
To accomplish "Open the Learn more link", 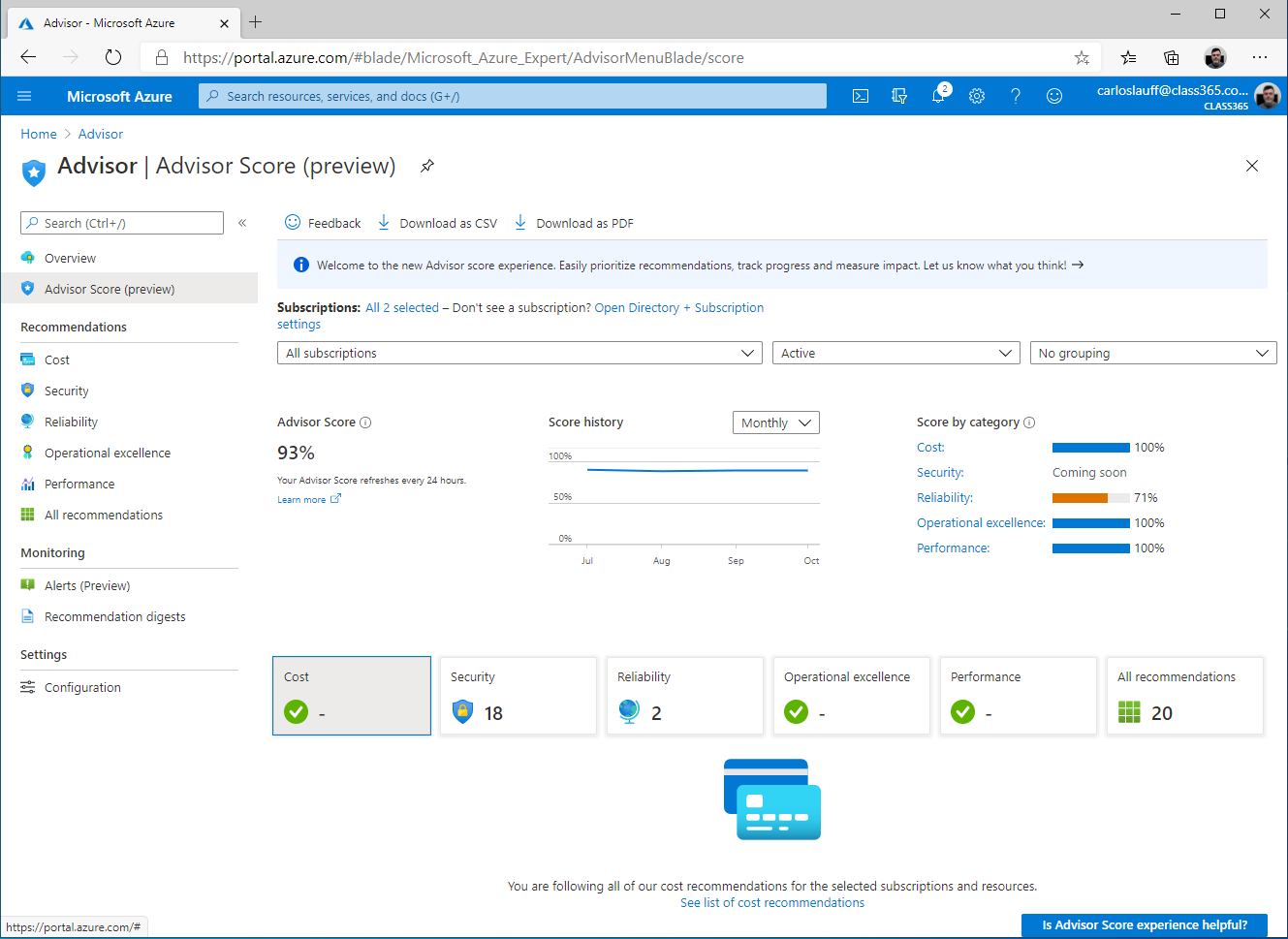I will click(308, 499).
